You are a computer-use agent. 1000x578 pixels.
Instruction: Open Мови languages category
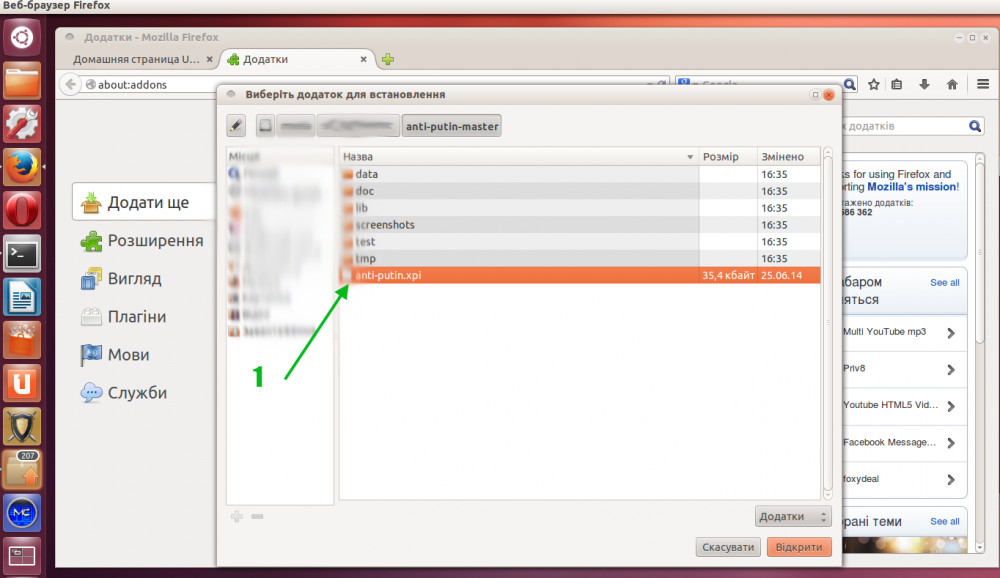pyautogui.click(x=115, y=355)
